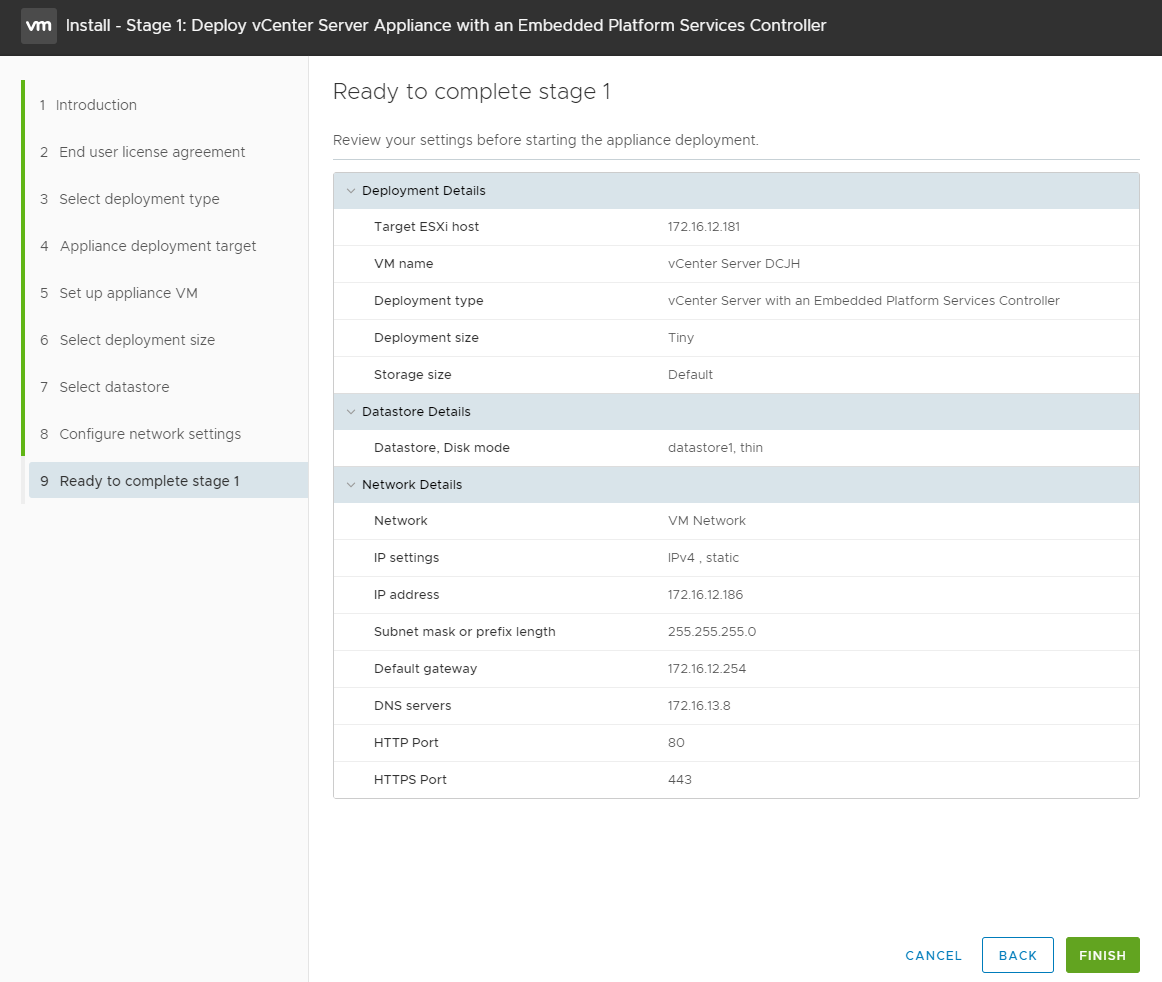
Task: Click the default gateway value 172.16.12.254
Action: 706,669
